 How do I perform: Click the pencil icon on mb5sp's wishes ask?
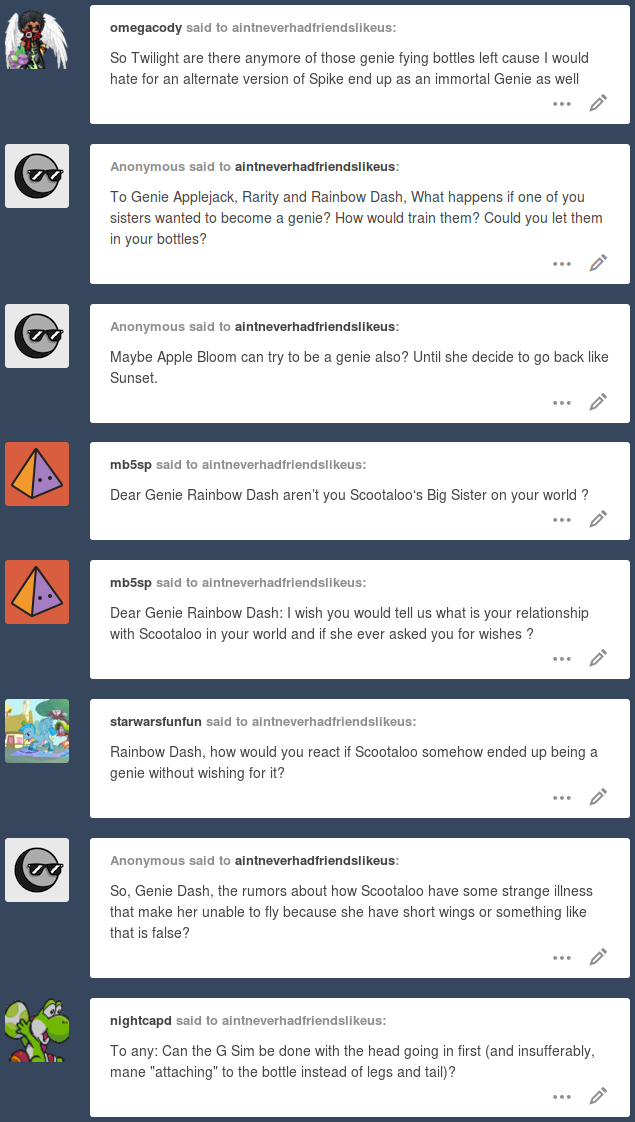(598, 658)
